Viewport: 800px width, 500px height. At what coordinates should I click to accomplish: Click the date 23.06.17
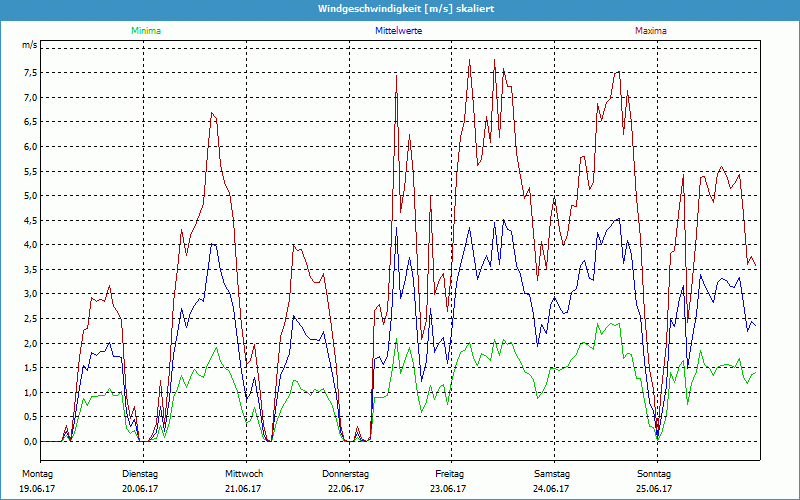coord(448,489)
